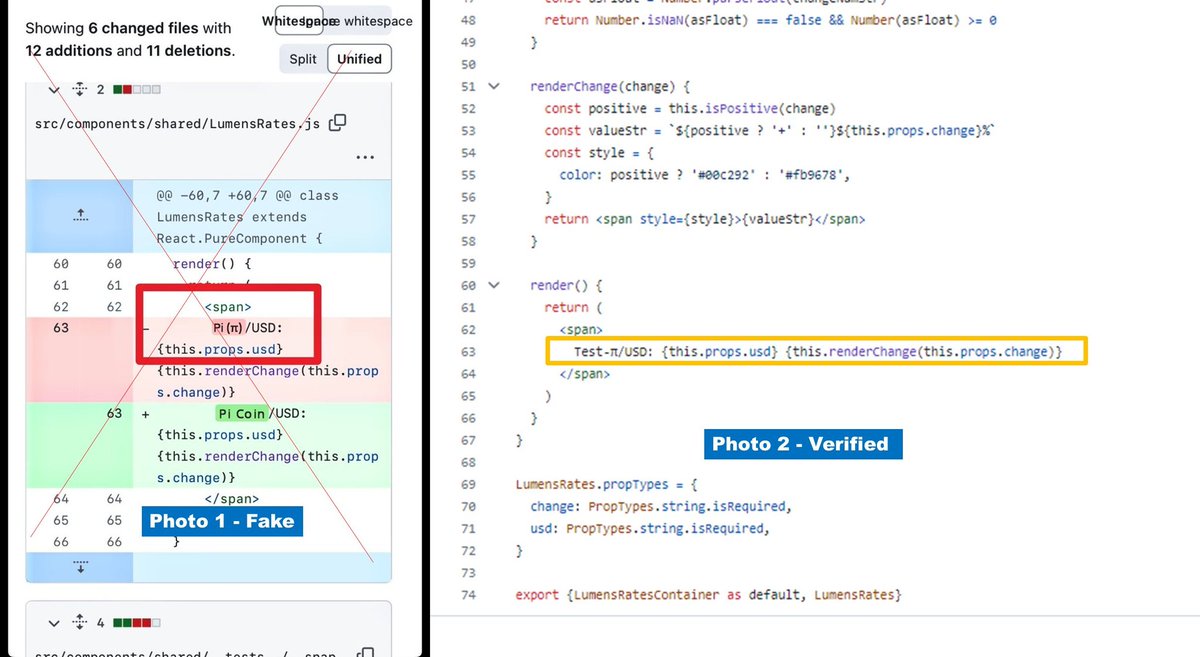The height and width of the screenshot is (657, 1200).
Task: Click the 'const style = {' code line
Action: [x=599, y=153]
